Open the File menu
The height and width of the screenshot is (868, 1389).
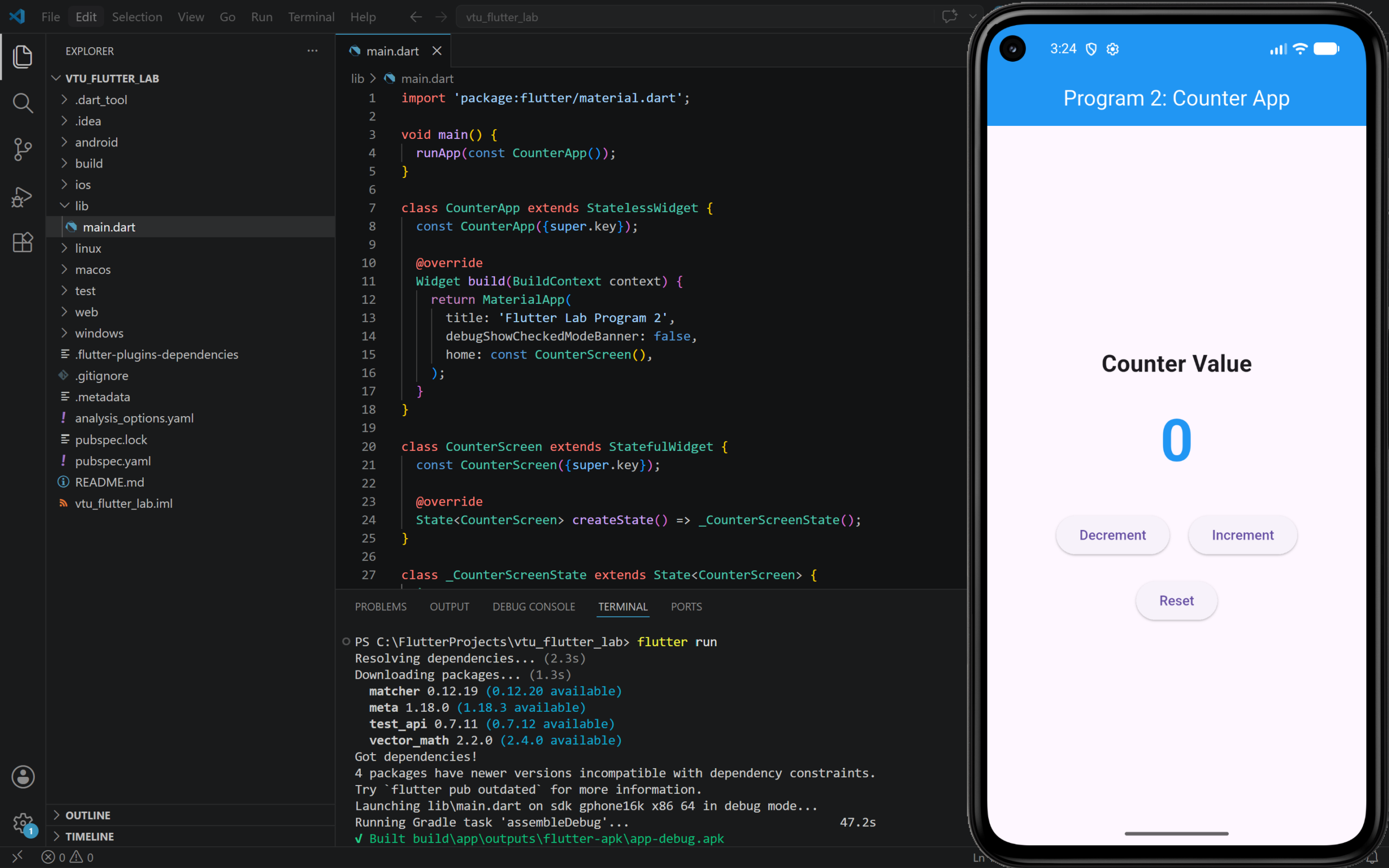(50, 17)
